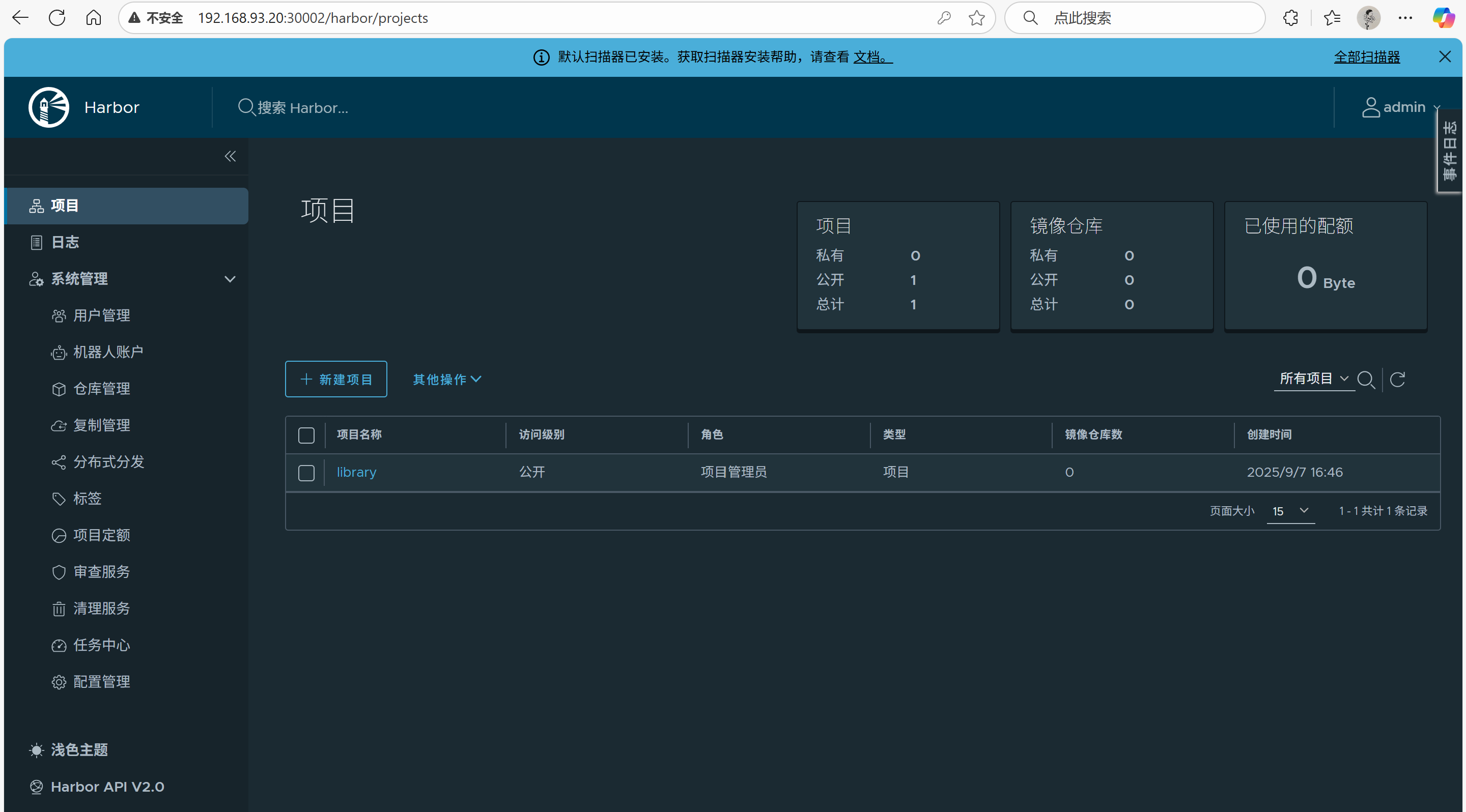Open 仓库管理 in the sidebar
The height and width of the screenshot is (812, 1466).
click(x=91, y=388)
